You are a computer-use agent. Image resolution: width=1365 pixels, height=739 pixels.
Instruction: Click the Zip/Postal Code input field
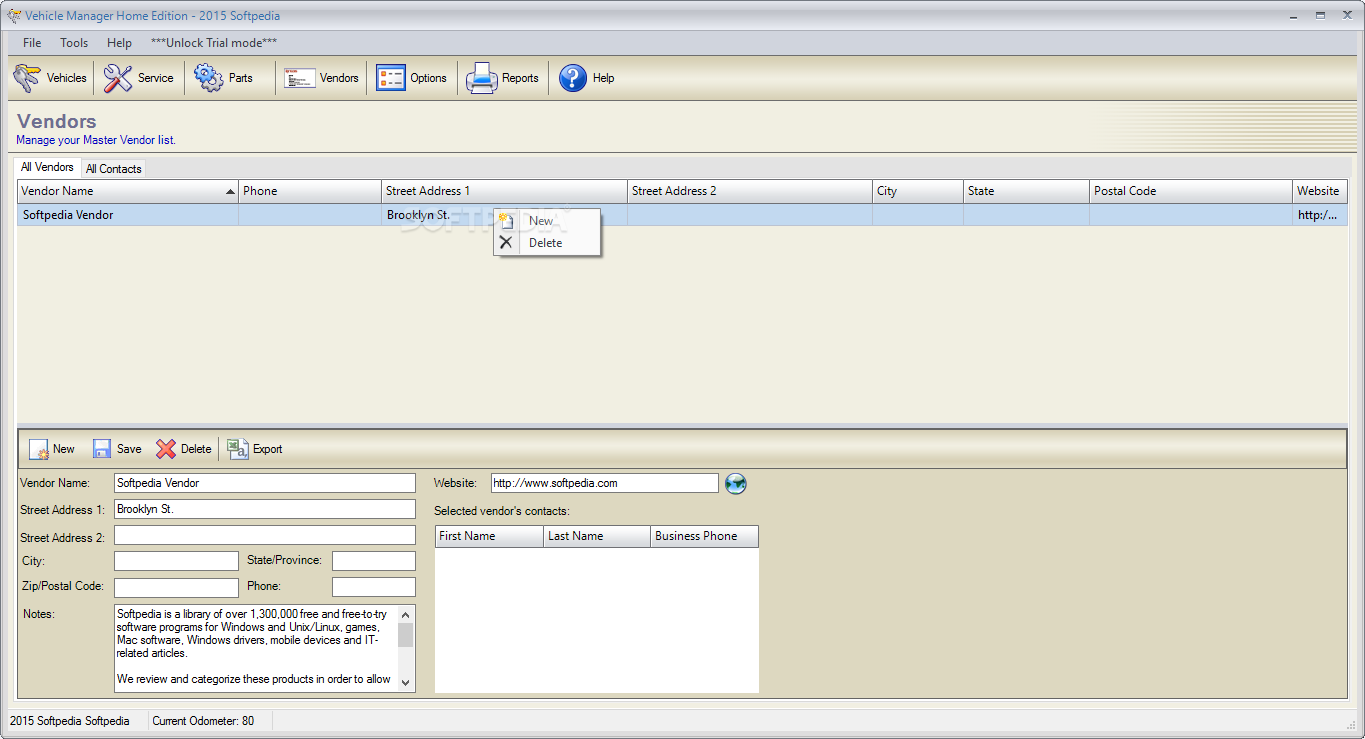[176, 587]
